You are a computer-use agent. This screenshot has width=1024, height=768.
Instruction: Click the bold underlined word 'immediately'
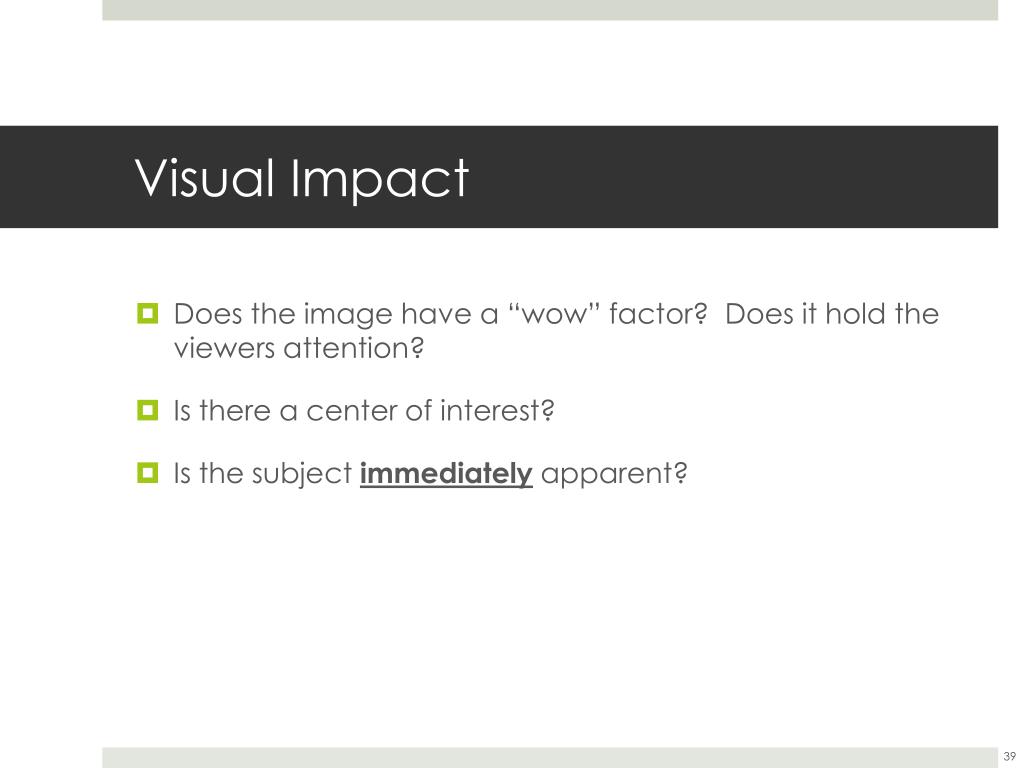(x=446, y=473)
